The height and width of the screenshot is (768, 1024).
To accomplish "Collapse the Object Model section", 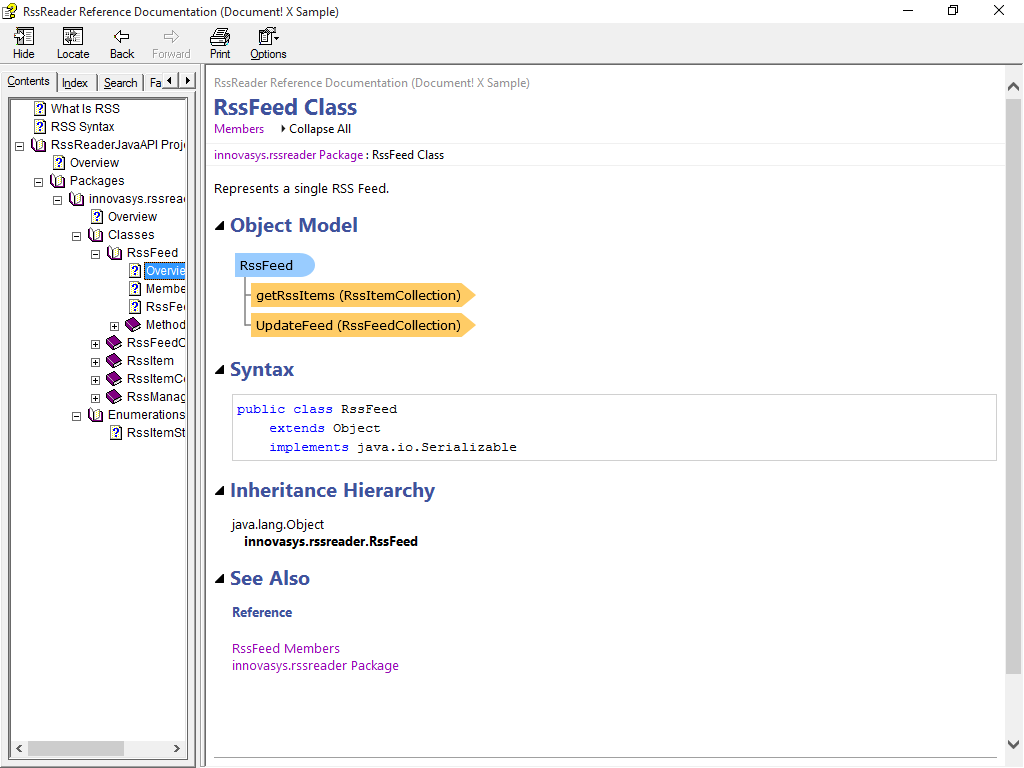I will (x=220, y=226).
